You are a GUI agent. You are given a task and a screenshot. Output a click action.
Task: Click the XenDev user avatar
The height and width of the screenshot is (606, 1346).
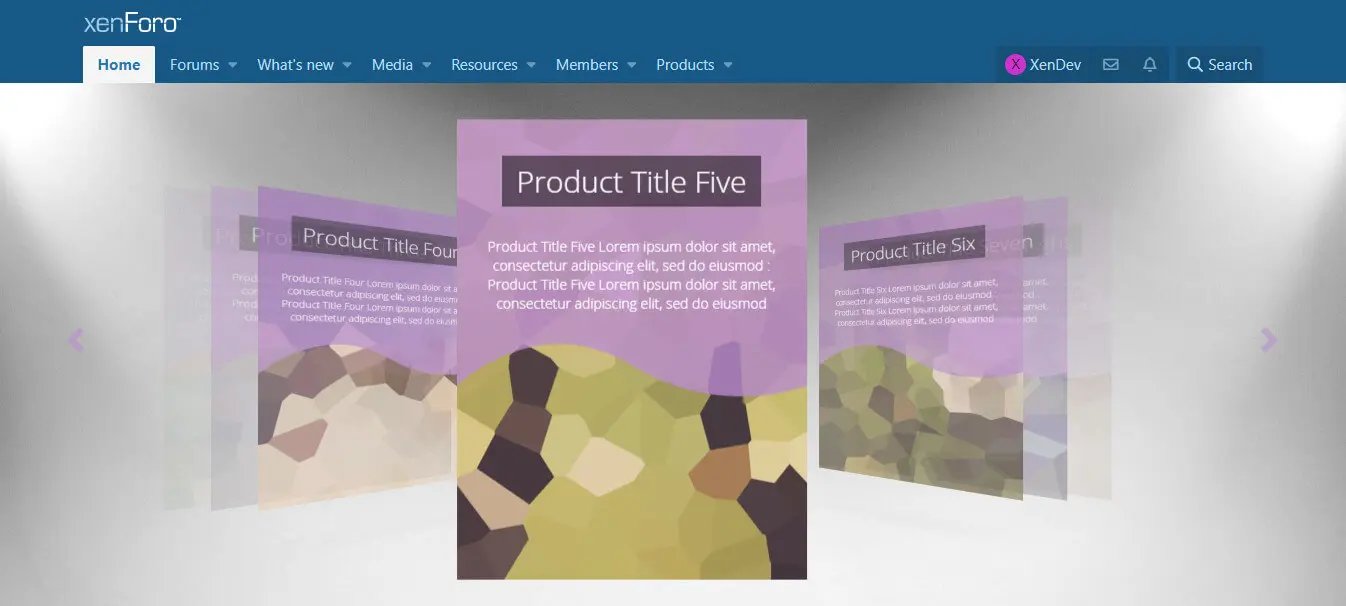point(1015,65)
